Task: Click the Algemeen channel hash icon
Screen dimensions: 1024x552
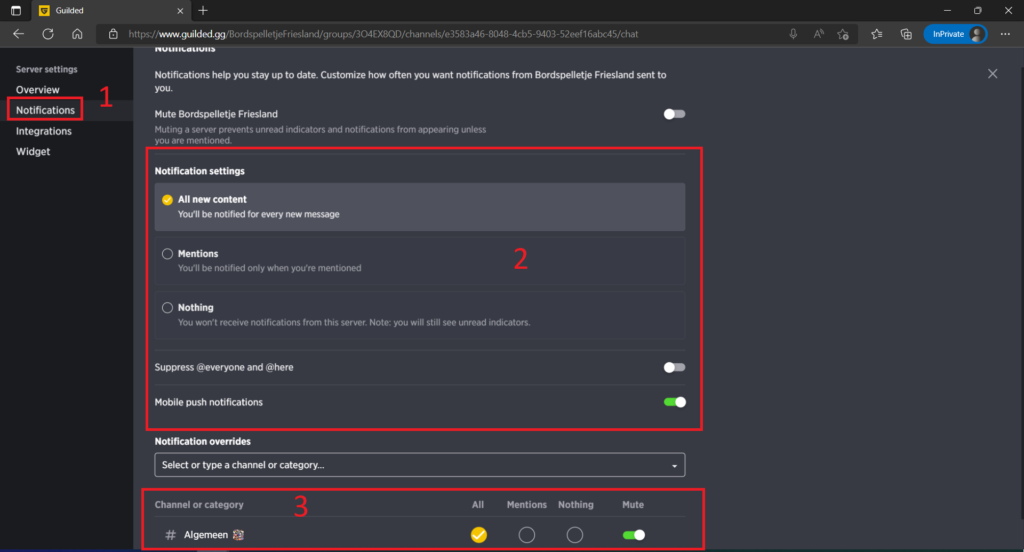Action: click(x=170, y=534)
